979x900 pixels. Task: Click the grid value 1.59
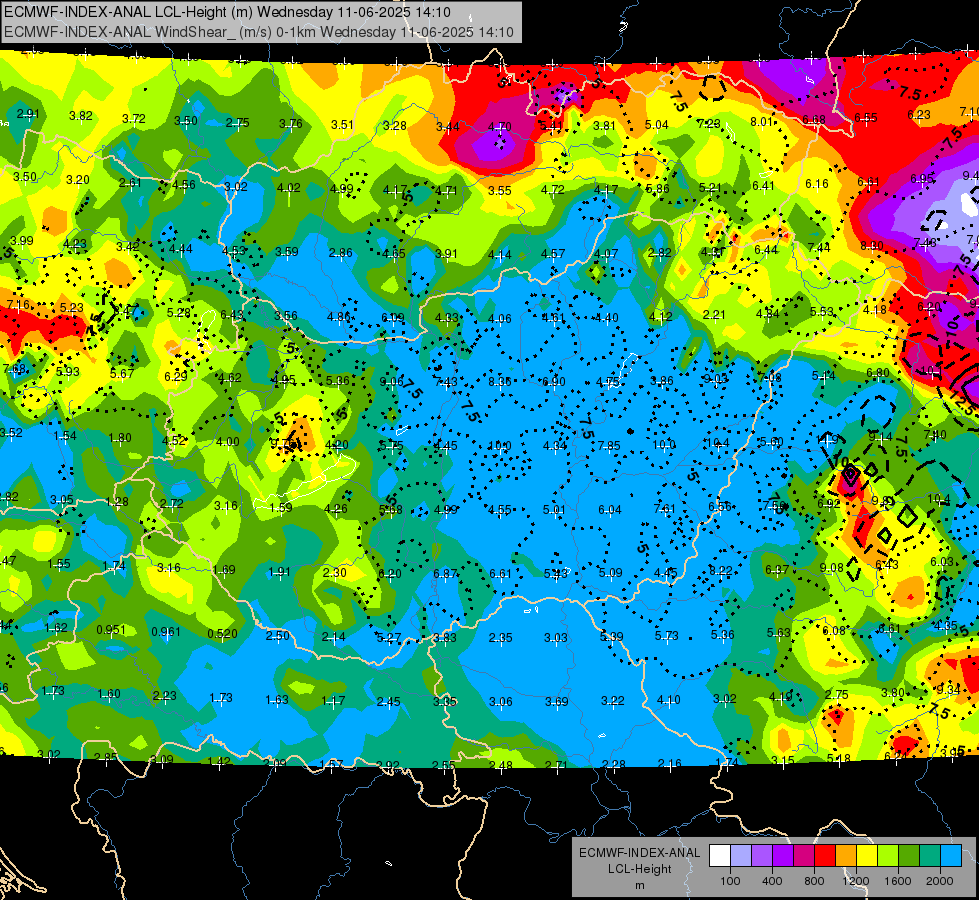pyautogui.click(x=280, y=507)
